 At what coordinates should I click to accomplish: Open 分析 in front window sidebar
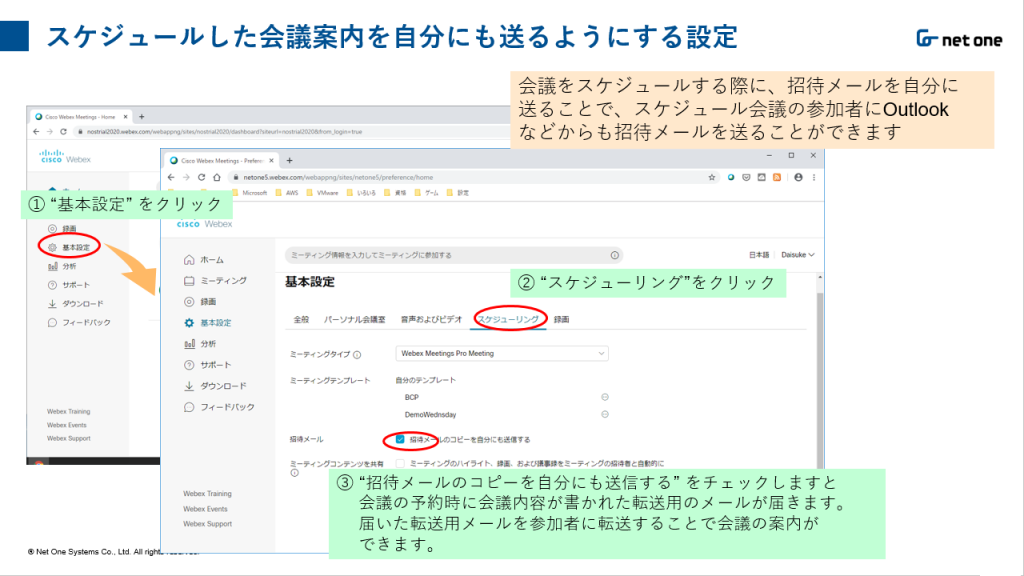(x=200, y=344)
